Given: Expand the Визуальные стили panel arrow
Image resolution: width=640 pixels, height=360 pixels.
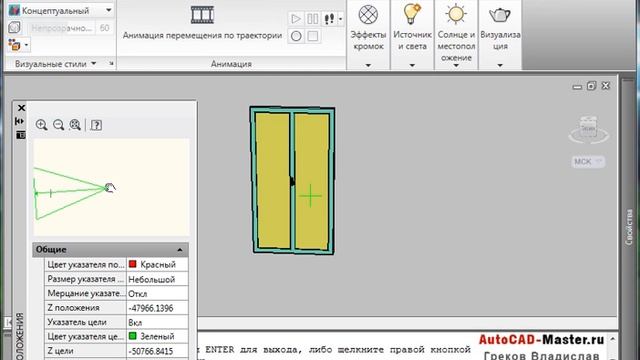Looking at the screenshot, I should click(94, 64).
